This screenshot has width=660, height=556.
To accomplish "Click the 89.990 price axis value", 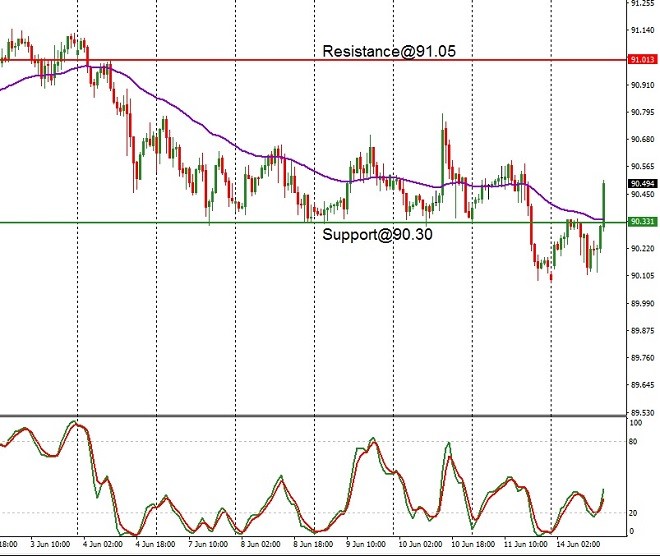I will tap(642, 303).
